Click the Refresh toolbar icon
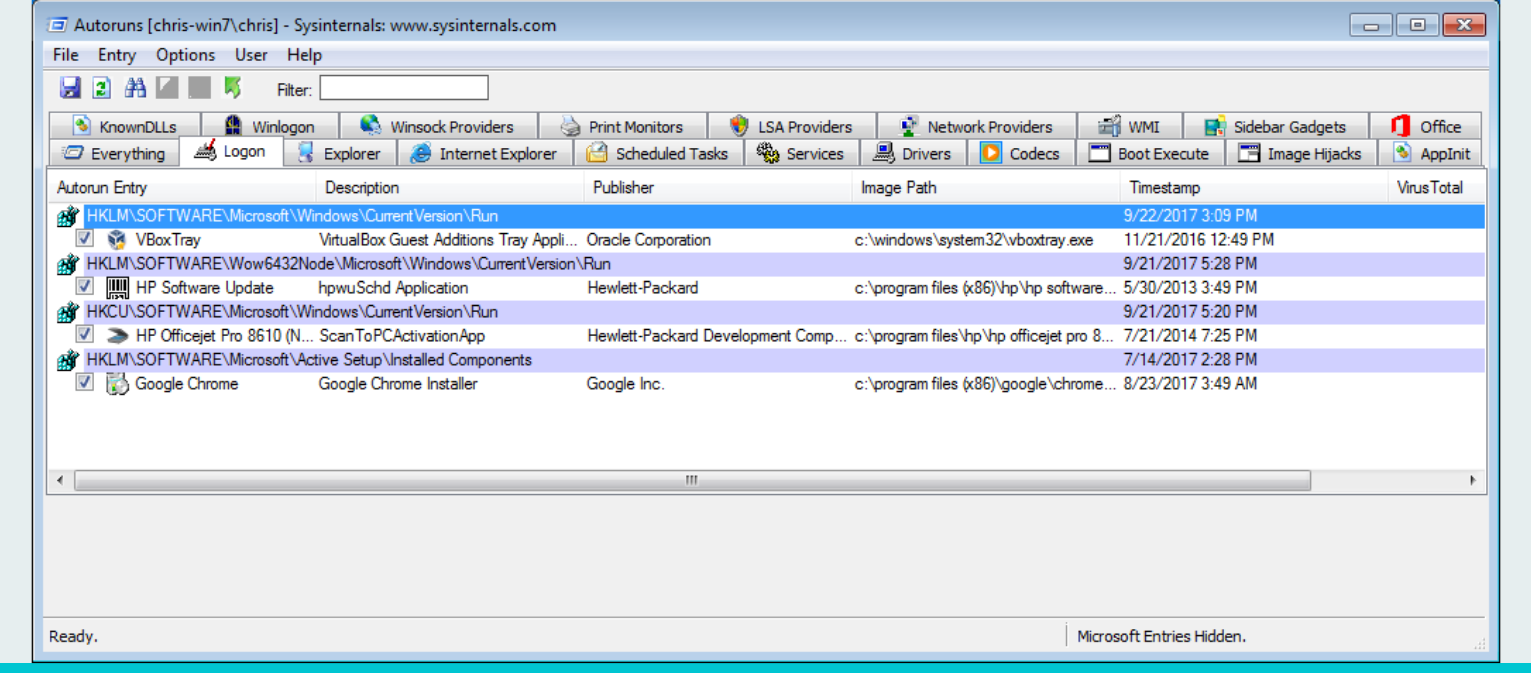The height and width of the screenshot is (673, 1531). pos(102,88)
